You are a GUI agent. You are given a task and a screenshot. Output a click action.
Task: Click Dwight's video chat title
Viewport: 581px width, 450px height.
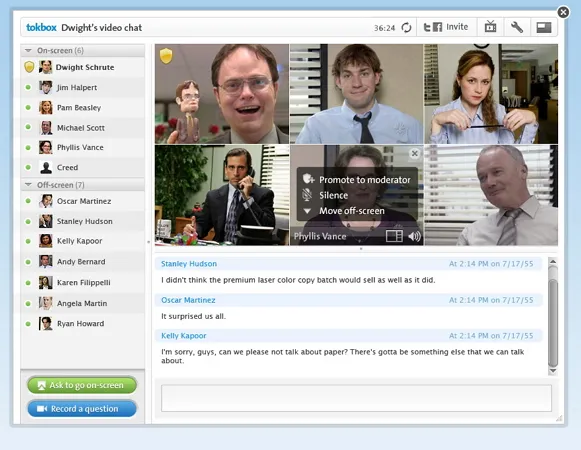[102, 28]
